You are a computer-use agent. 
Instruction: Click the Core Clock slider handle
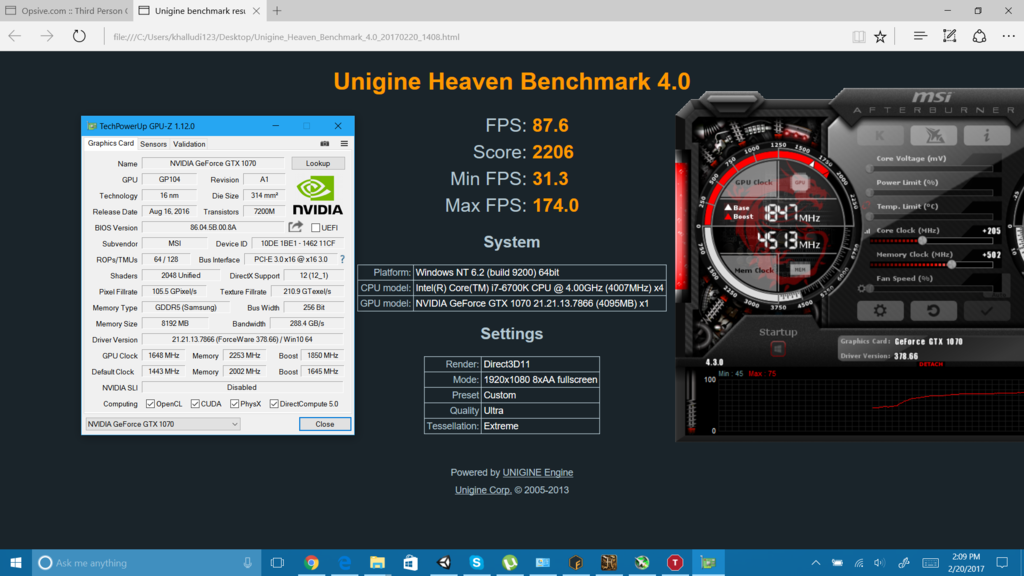click(x=922, y=240)
